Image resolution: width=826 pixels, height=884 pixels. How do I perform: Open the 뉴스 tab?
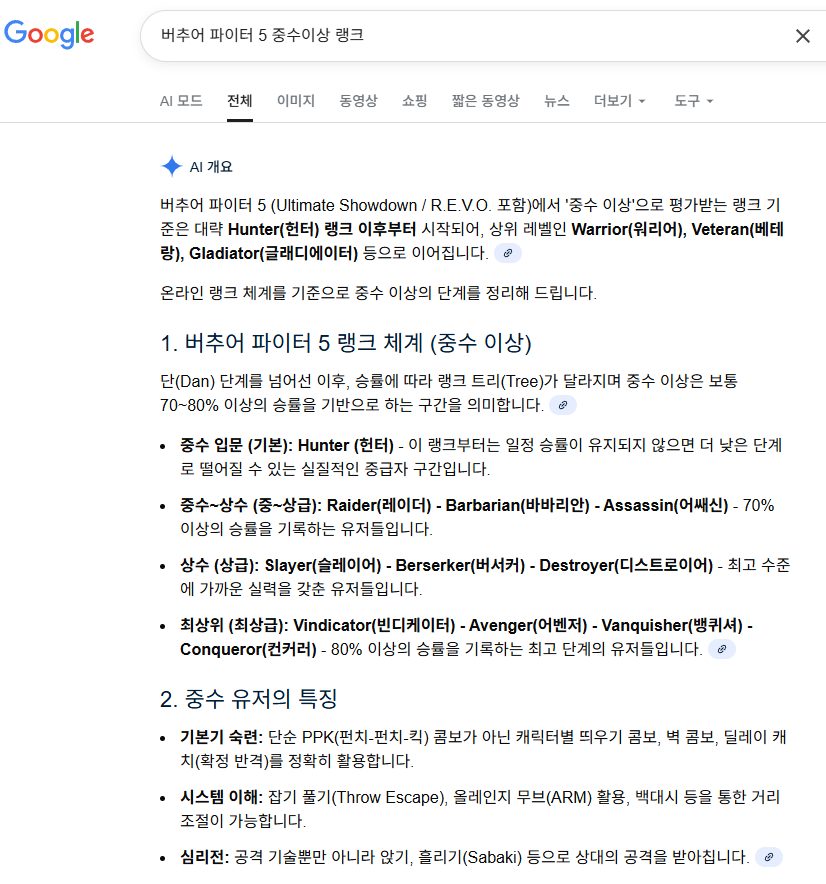[x=556, y=100]
